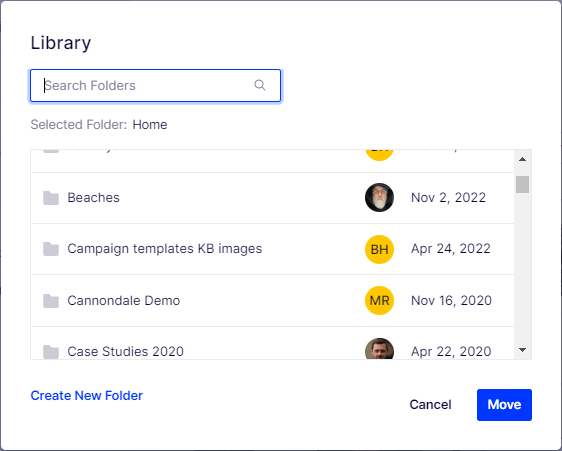Click the Campaign templates KB images folder icon
Screen dimensions: 562x451
click(x=51, y=249)
